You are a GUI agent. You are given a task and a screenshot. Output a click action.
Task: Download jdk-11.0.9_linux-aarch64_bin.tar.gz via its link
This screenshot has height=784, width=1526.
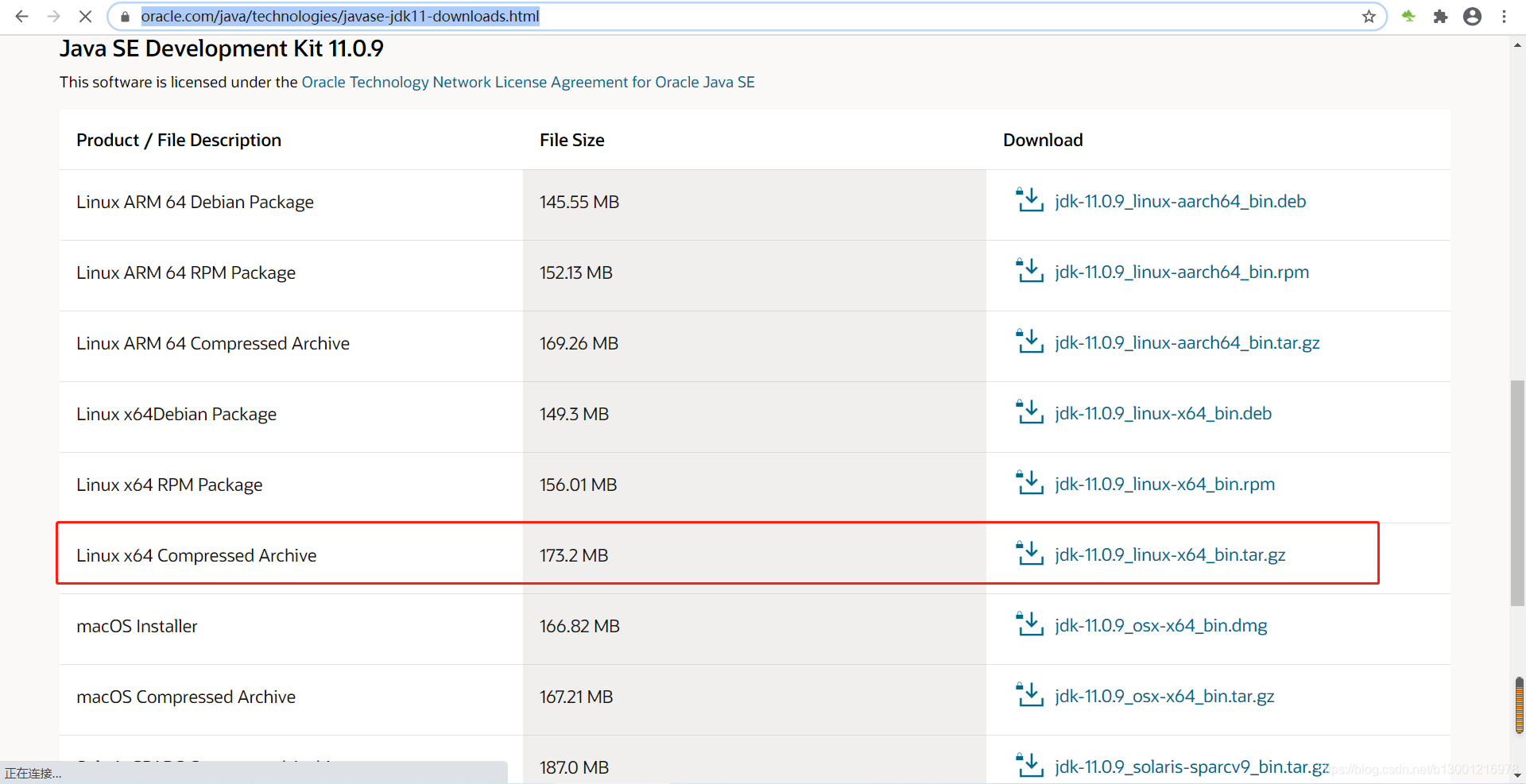click(x=1187, y=343)
